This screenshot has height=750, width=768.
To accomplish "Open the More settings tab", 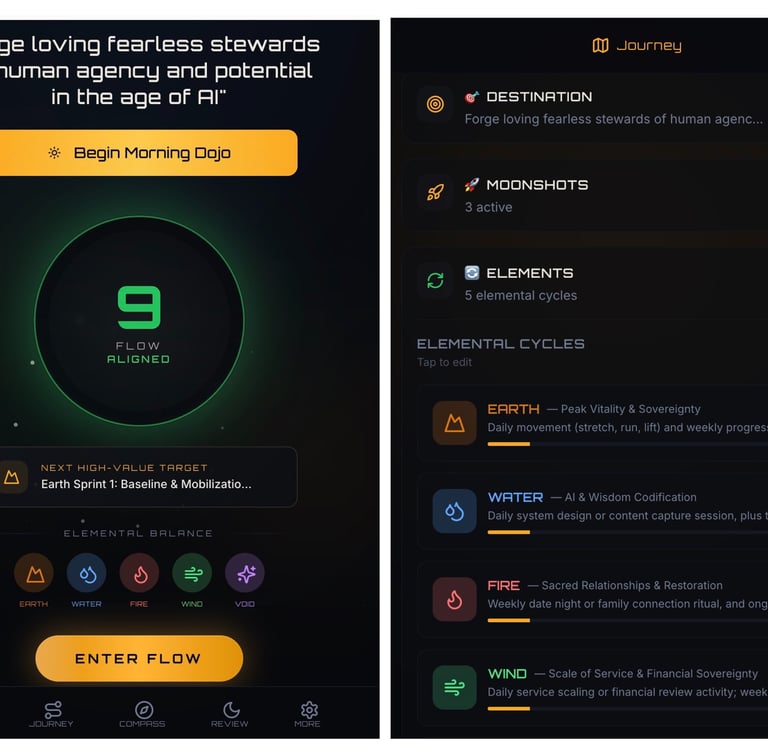I will pyautogui.click(x=308, y=714).
